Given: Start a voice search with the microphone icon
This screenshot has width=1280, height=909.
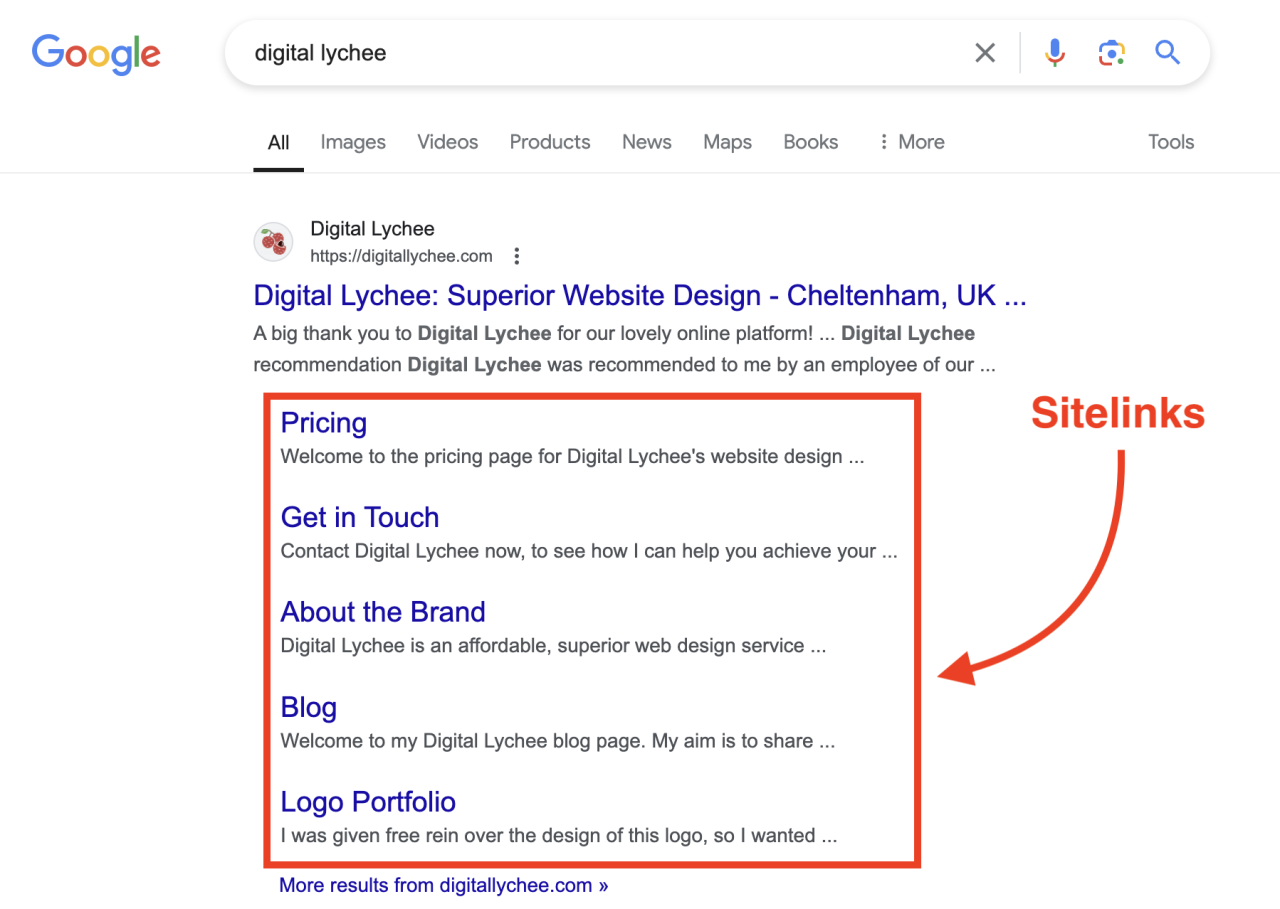Looking at the screenshot, I should (x=1055, y=52).
